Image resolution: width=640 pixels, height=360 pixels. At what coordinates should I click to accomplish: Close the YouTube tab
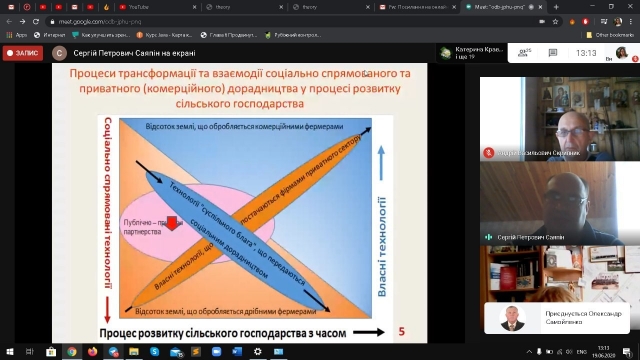coord(194,7)
